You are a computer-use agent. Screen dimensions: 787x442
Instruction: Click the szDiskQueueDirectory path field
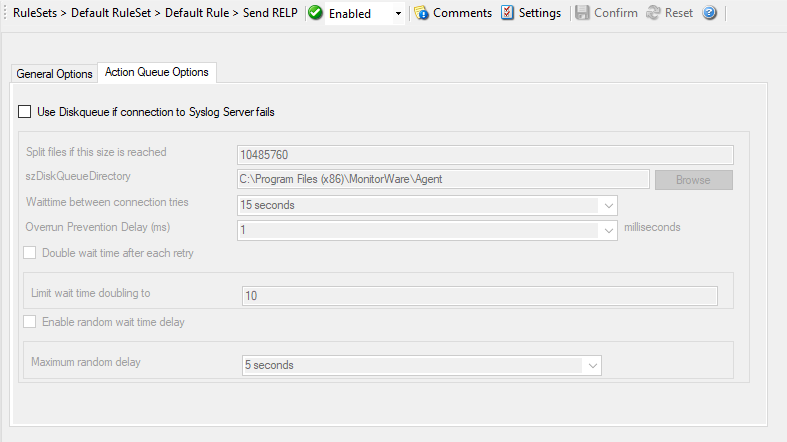(442, 180)
